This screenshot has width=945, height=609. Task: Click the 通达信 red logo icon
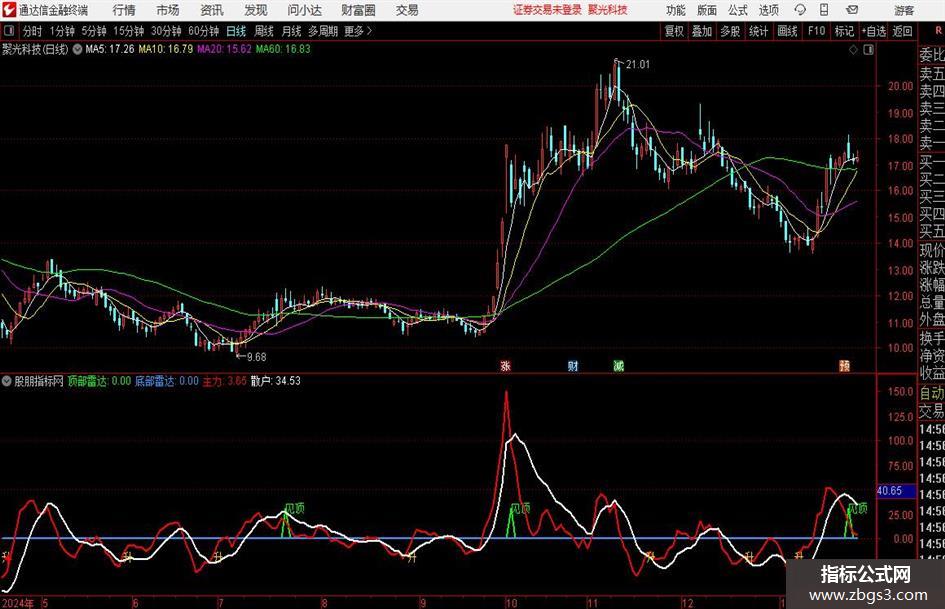[x=9, y=10]
